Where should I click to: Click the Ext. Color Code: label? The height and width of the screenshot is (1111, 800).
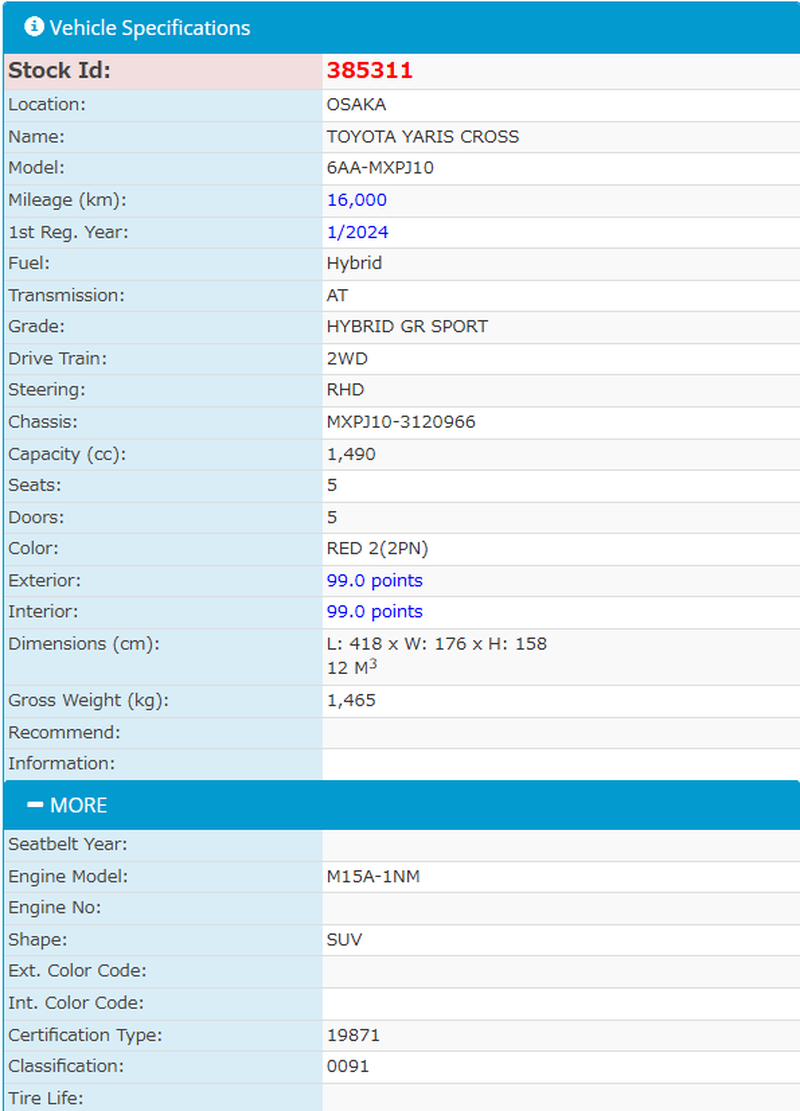click(x=77, y=971)
